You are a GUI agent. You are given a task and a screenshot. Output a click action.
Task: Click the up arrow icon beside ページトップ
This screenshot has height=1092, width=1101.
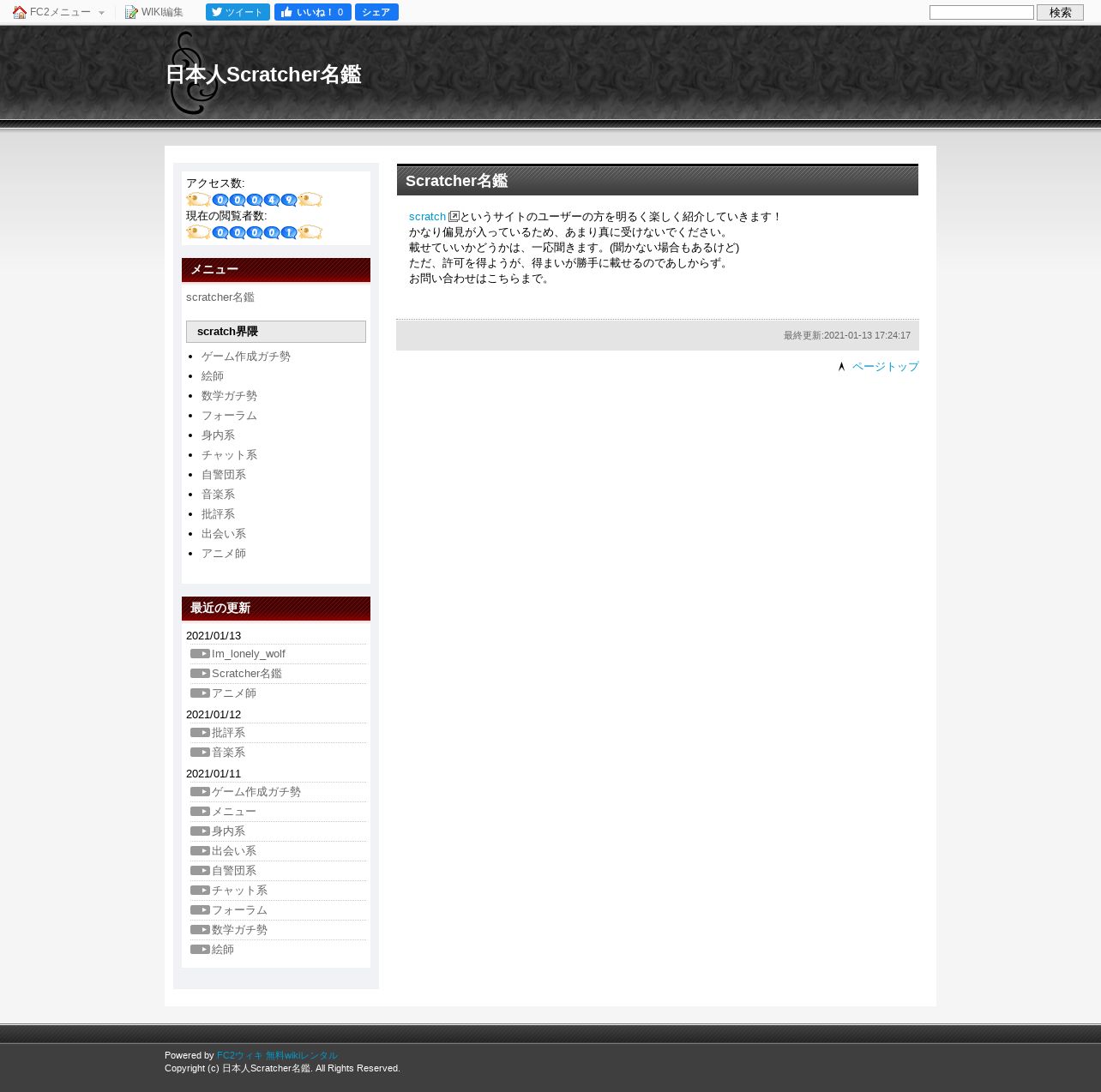[x=841, y=367]
